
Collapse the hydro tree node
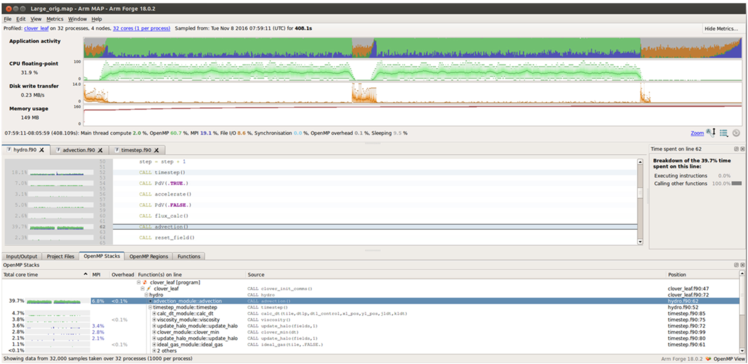pyautogui.click(x=146, y=295)
